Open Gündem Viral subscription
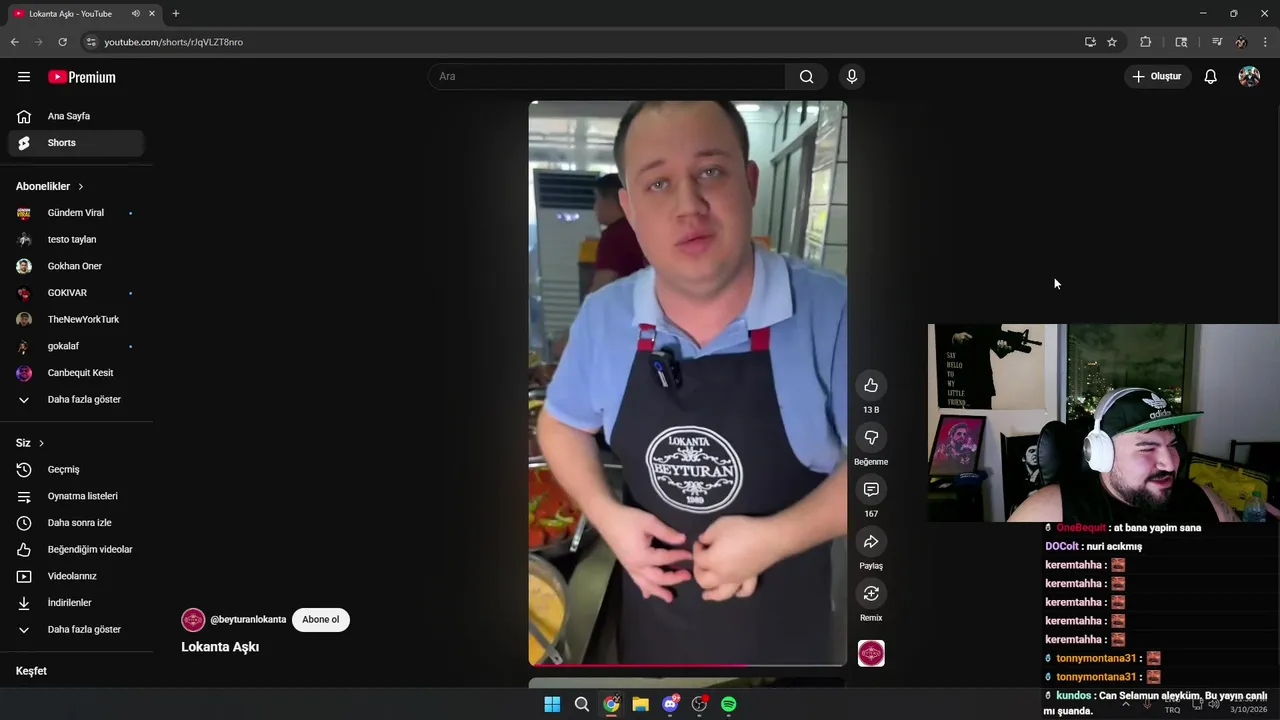Screen dimensions: 1280x720 pos(76,213)
